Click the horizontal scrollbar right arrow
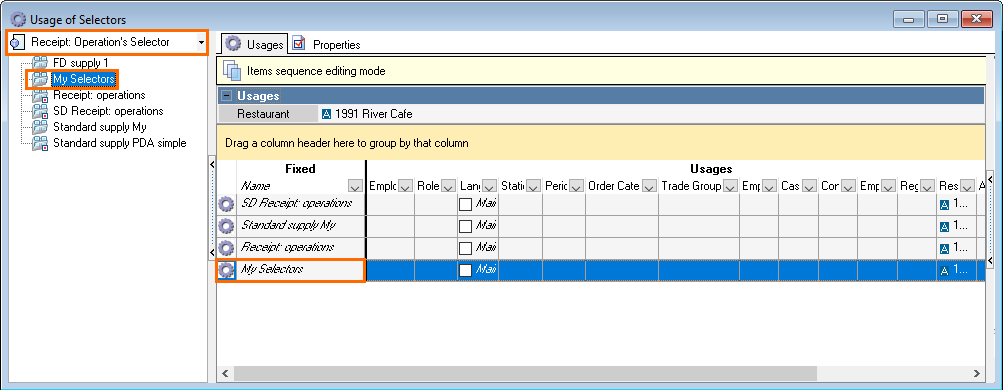 (977, 373)
